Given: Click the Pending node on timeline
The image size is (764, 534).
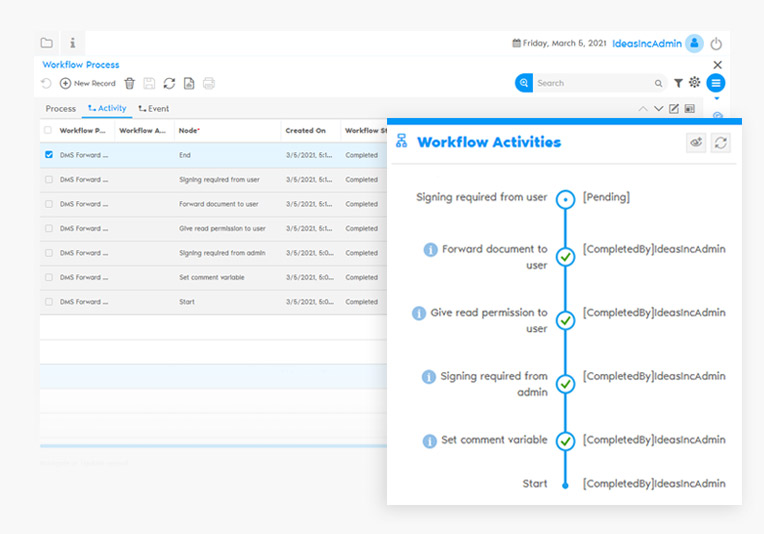Looking at the screenshot, I should coord(565,199).
